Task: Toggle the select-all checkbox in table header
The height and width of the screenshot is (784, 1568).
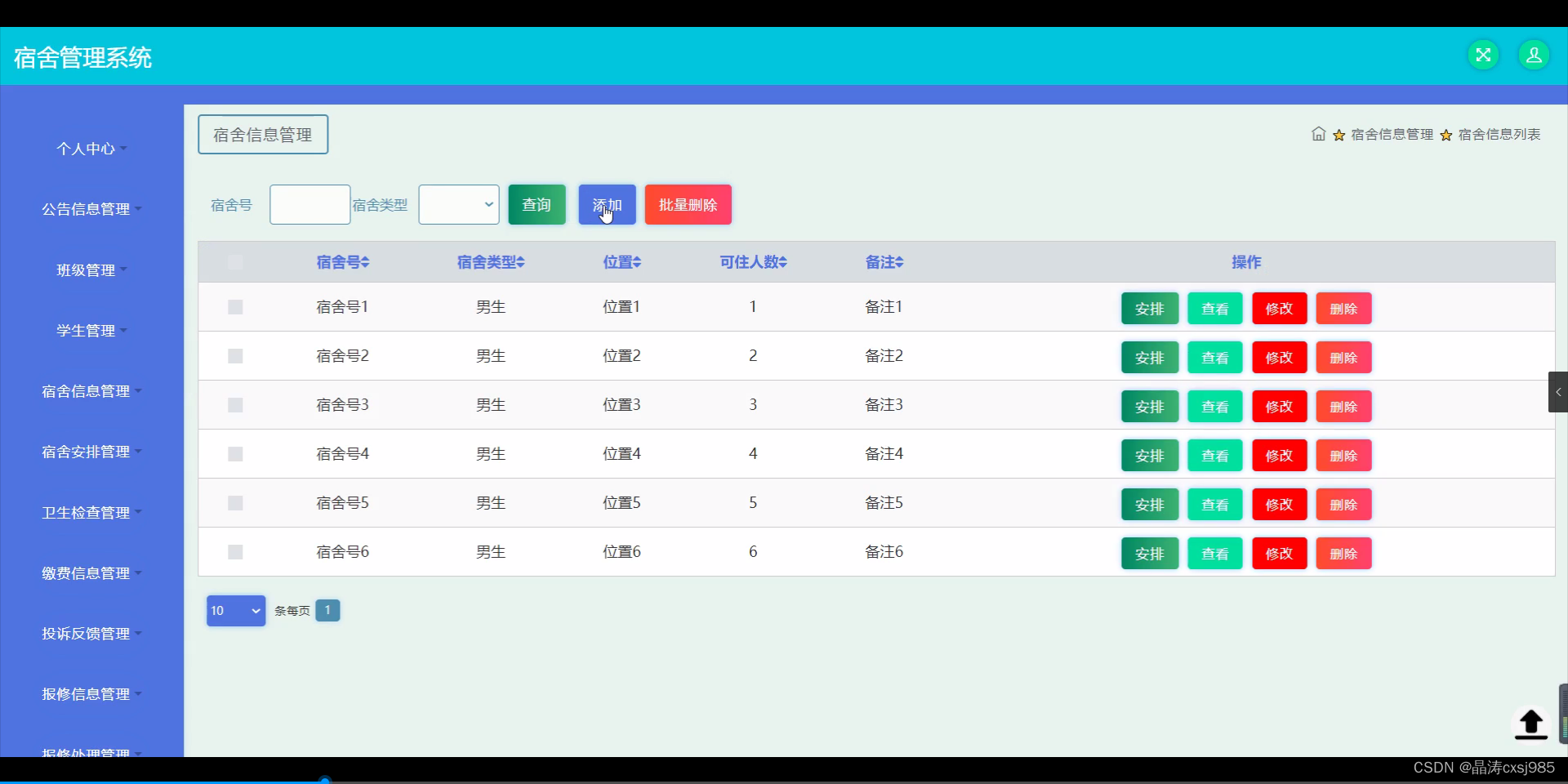Action: tap(235, 262)
